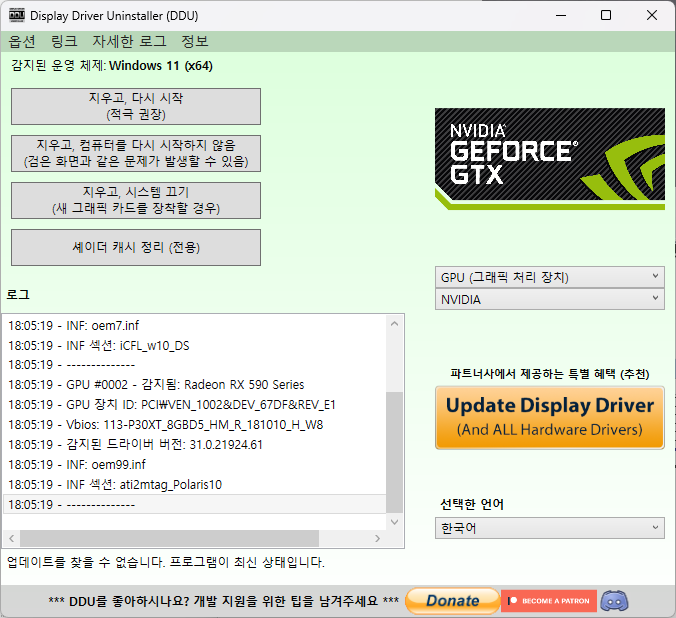Image resolution: width=676 pixels, height=618 pixels.
Task: Click Update Display Driver banner
Action: coord(550,417)
